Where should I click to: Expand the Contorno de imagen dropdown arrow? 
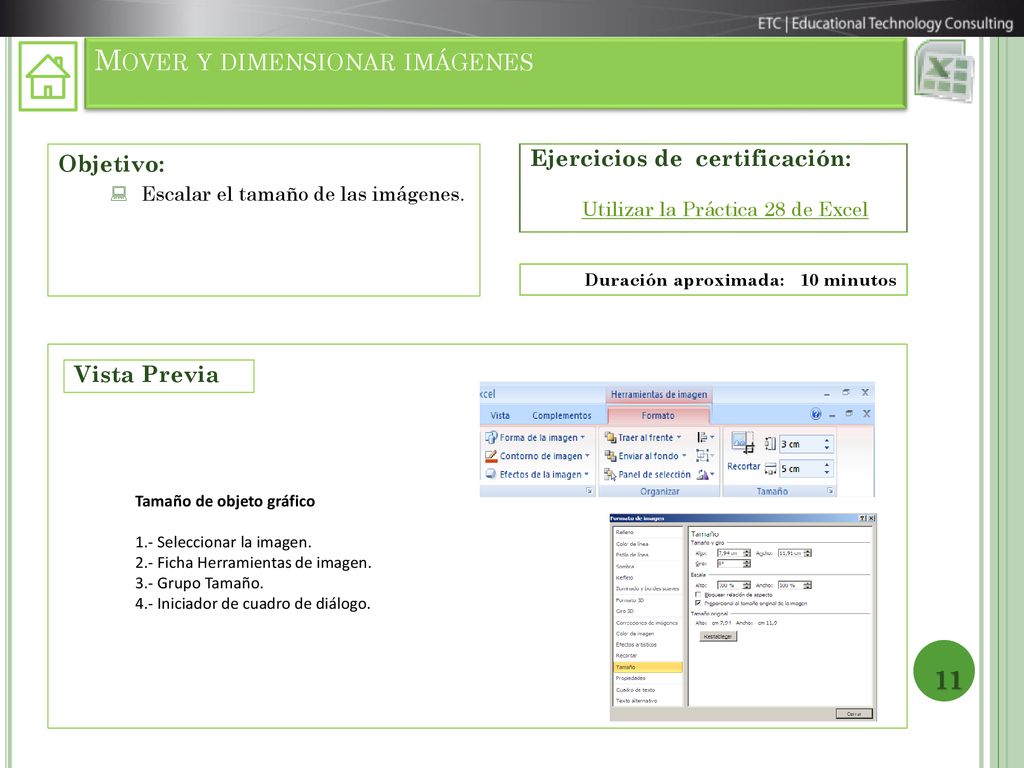tap(587, 456)
